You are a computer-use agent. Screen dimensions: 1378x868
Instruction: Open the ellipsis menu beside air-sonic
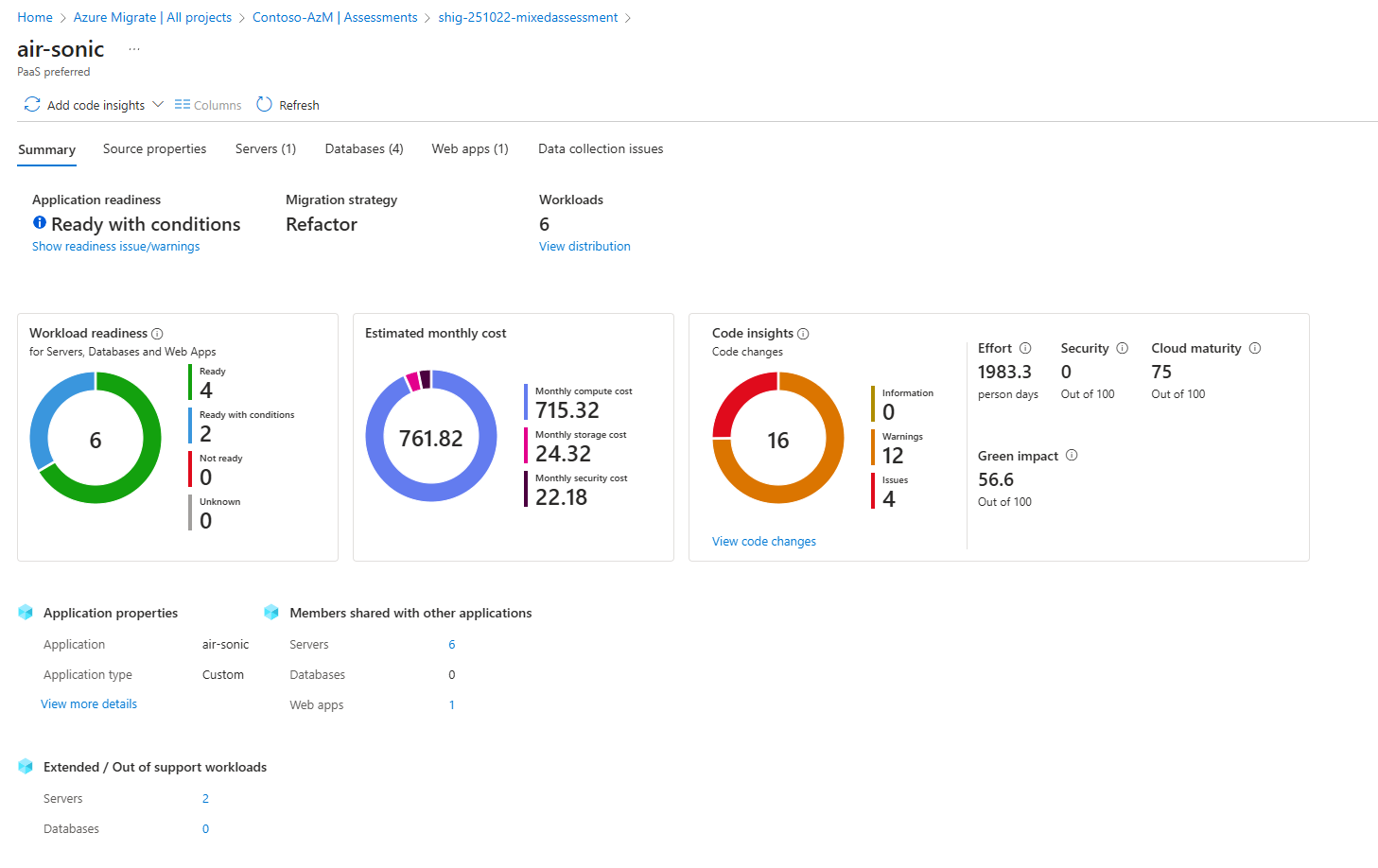coord(134,49)
